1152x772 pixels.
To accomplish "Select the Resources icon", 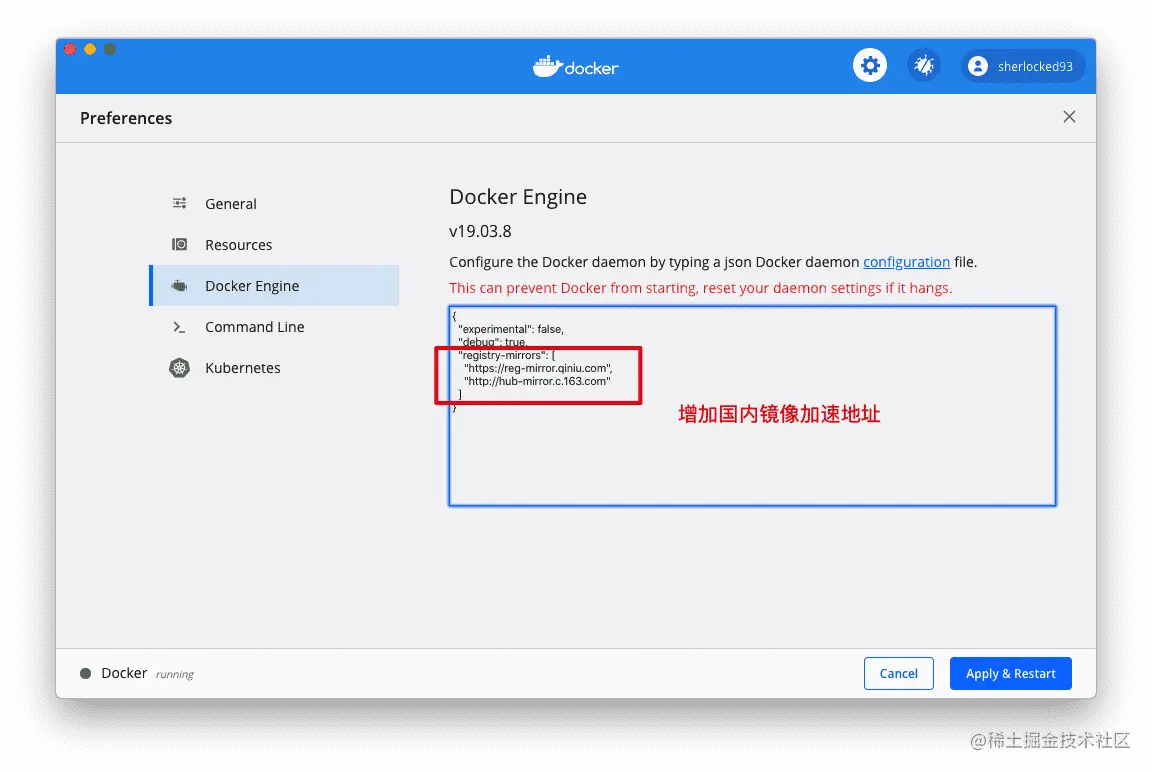I will click(179, 245).
